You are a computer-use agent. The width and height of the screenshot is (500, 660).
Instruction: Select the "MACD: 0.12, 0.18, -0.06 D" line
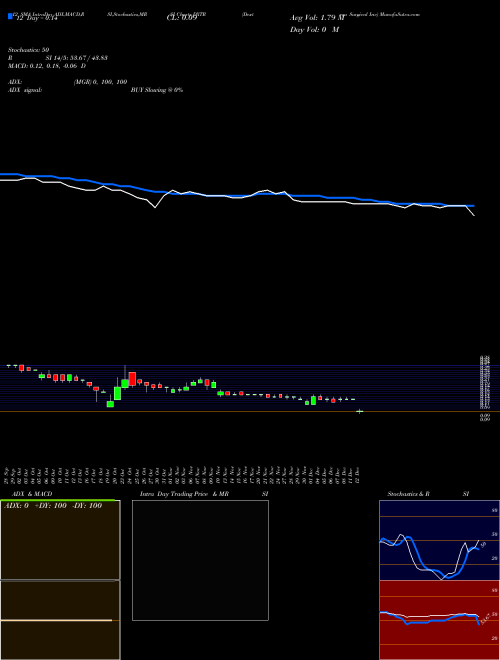point(47,66)
